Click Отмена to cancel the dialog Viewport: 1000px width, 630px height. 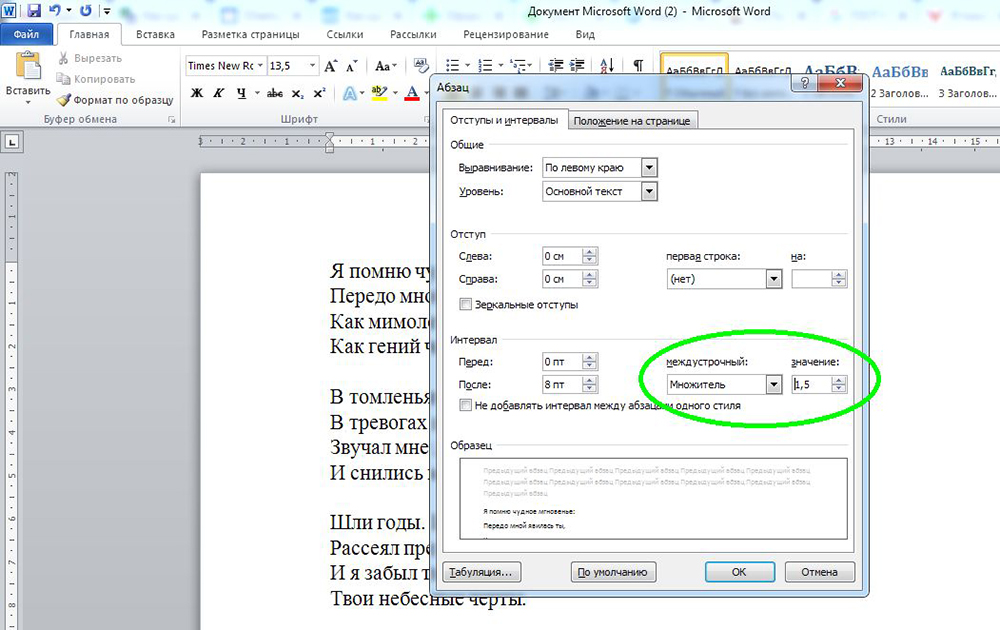tap(820, 572)
